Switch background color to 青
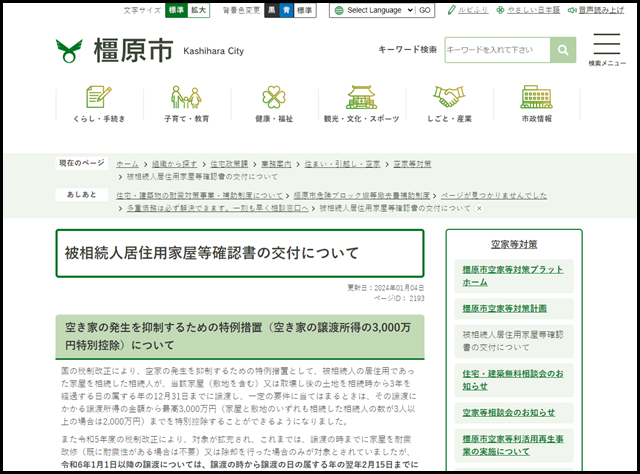Screen dimensions: 640x474 287,10
